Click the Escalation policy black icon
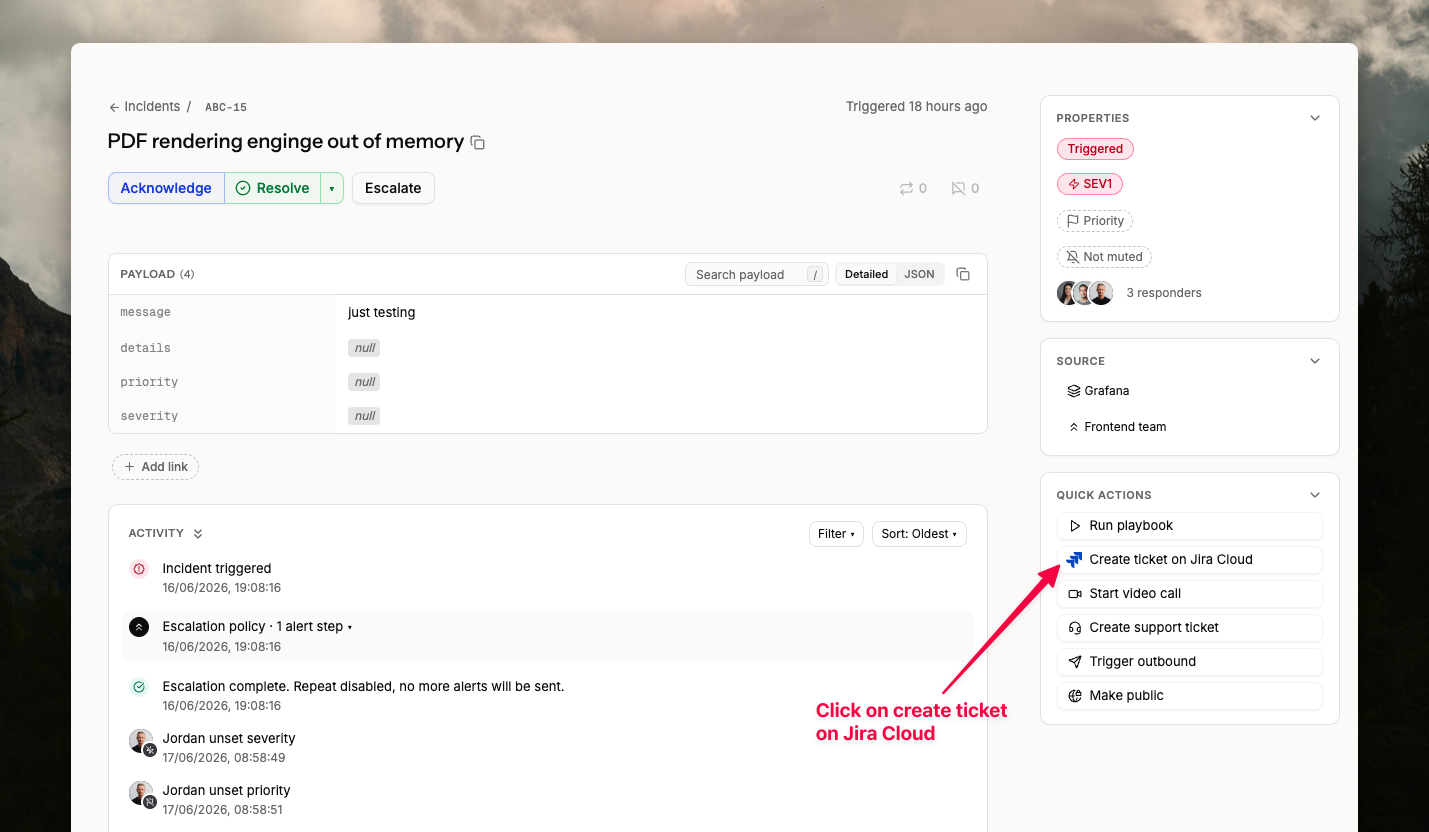The height and width of the screenshot is (832, 1429). tap(139, 627)
